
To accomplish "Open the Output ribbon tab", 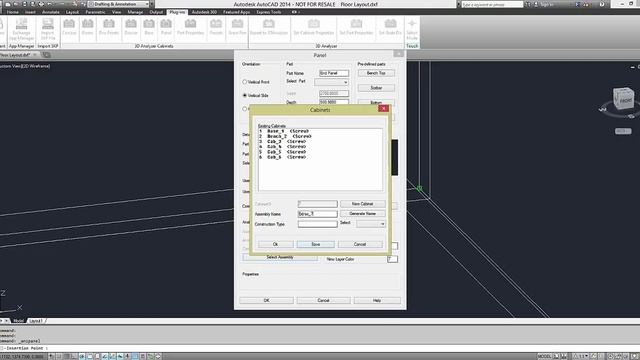I will [156, 12].
